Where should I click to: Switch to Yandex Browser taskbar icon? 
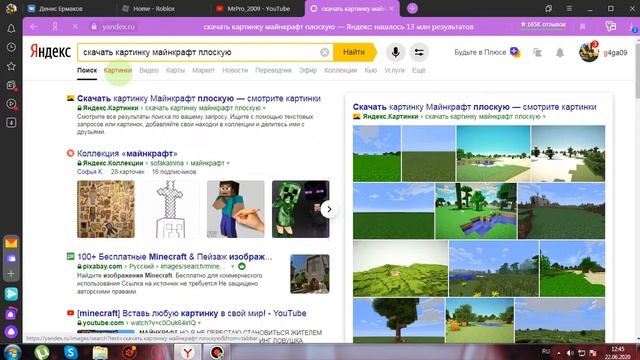tap(187, 352)
